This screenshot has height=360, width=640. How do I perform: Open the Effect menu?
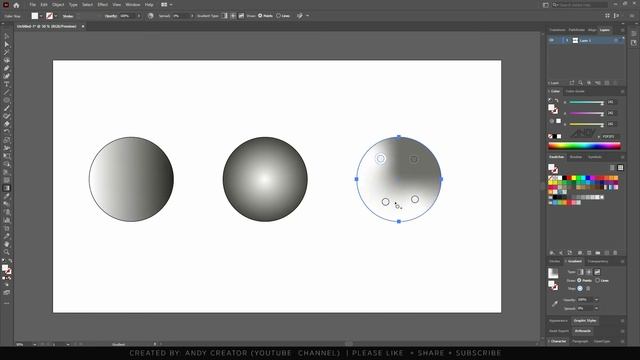coord(102,5)
